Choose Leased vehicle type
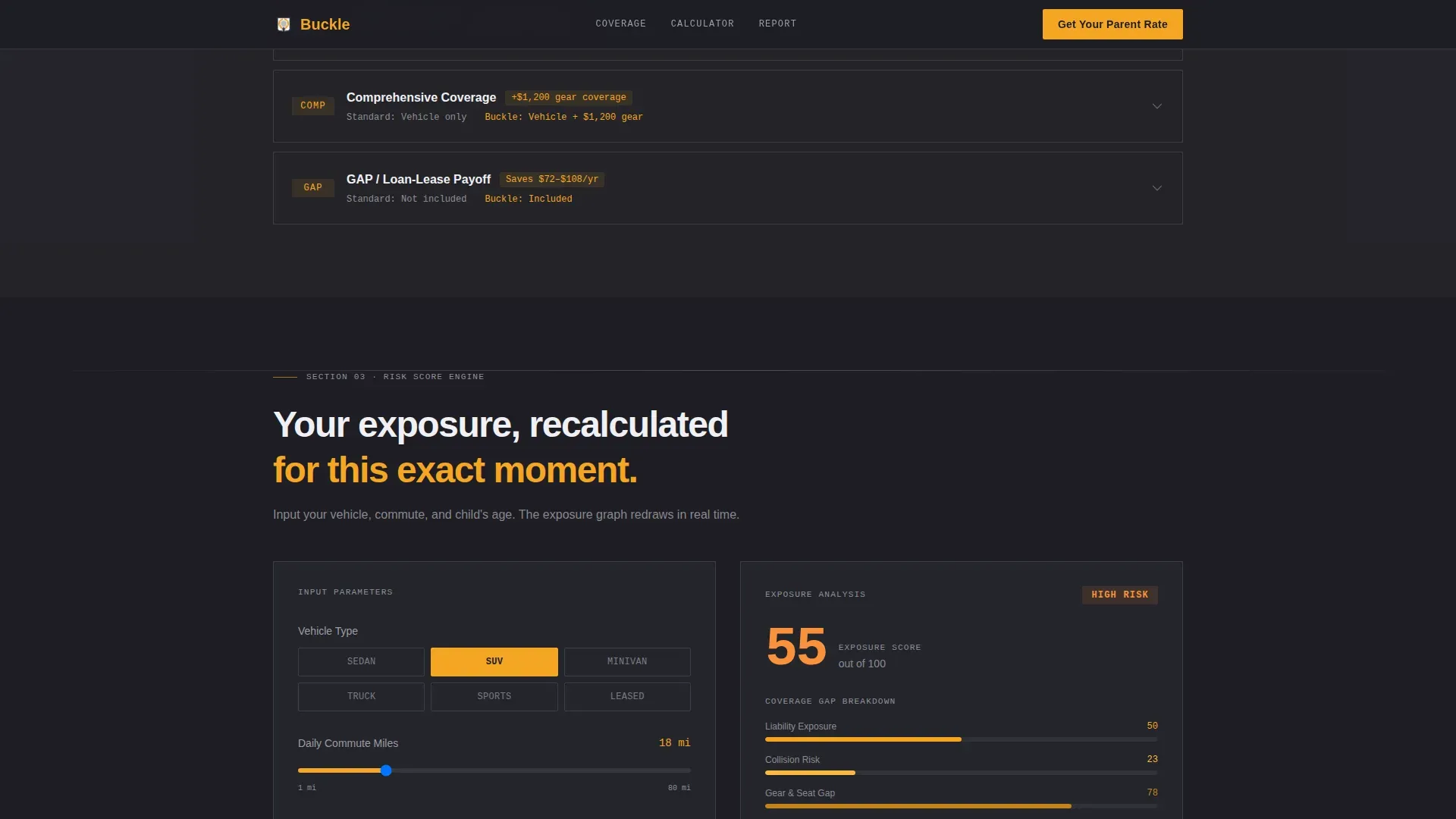The width and height of the screenshot is (1456, 819). pyautogui.click(x=627, y=696)
